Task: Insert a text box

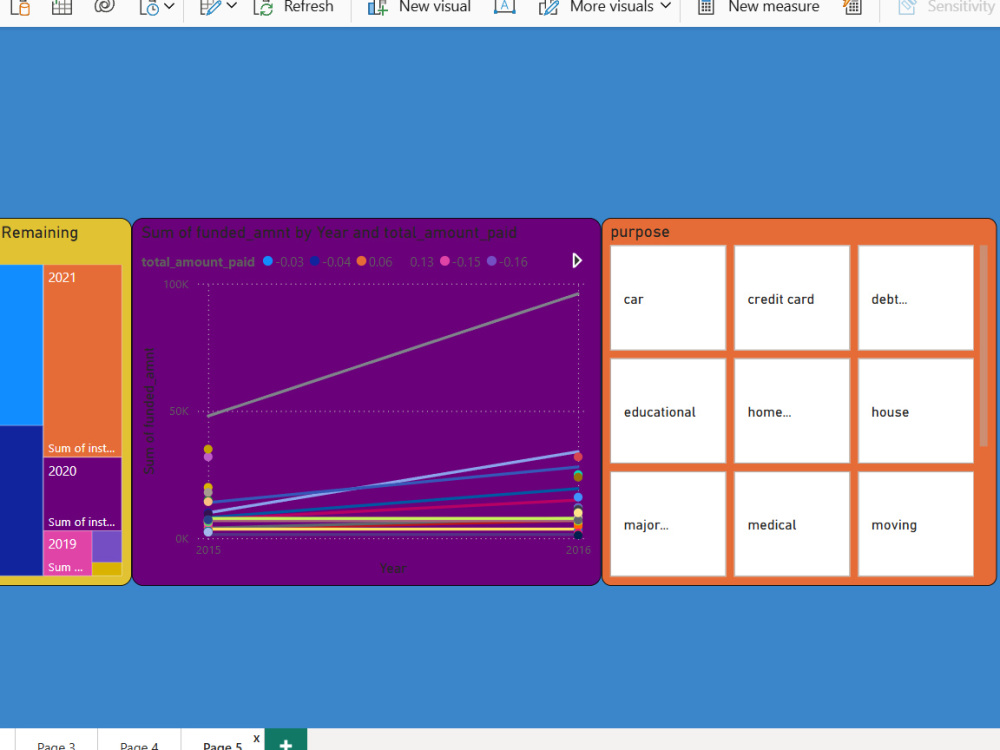Action: (x=504, y=7)
